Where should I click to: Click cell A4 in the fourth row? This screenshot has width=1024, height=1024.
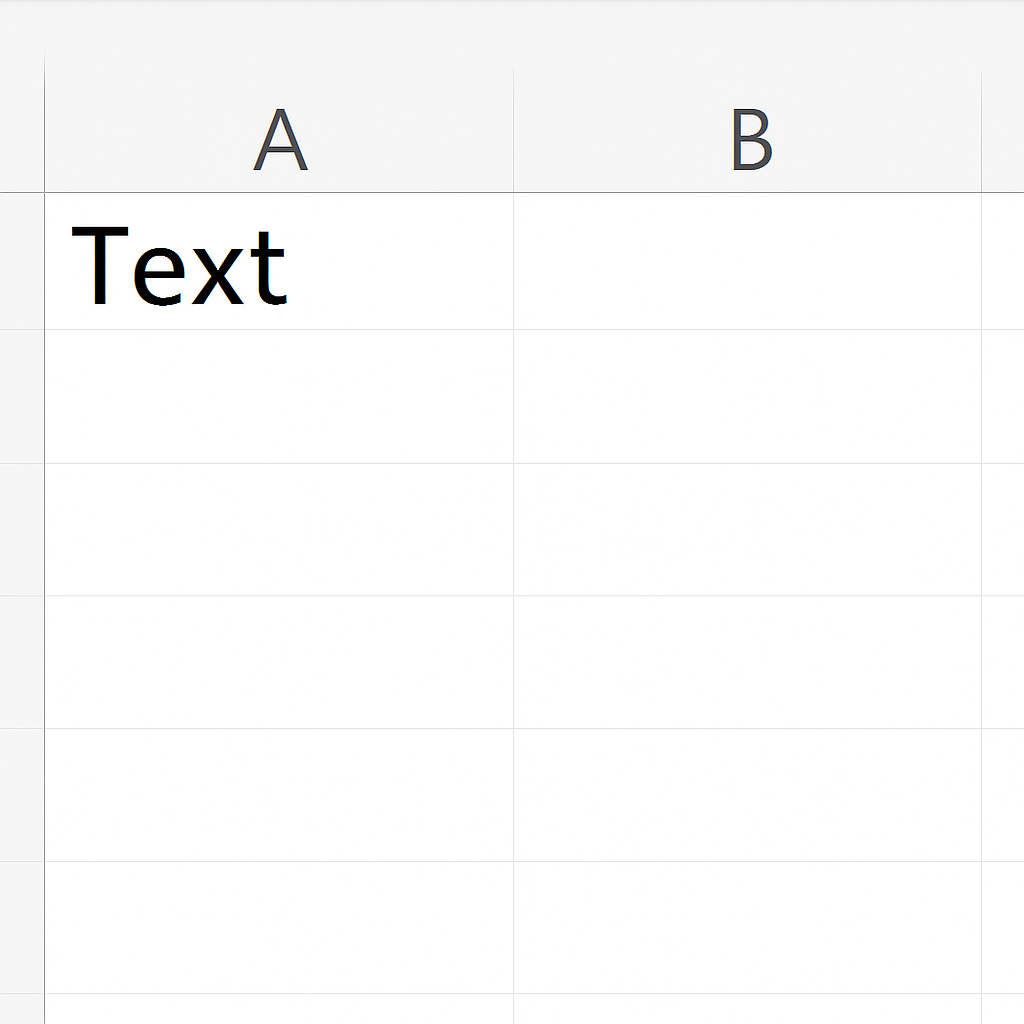[x=279, y=662]
